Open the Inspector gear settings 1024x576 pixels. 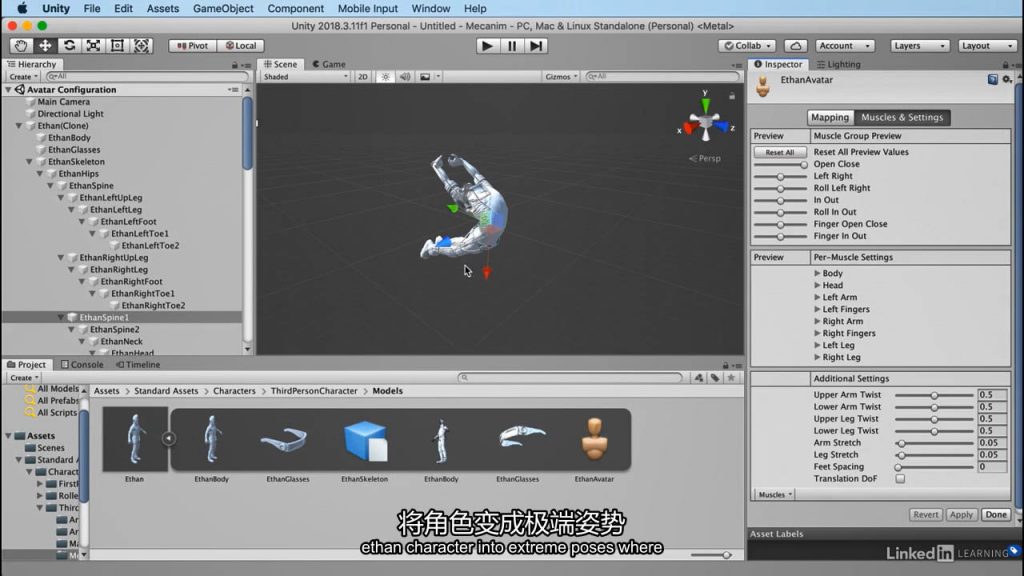1007,80
